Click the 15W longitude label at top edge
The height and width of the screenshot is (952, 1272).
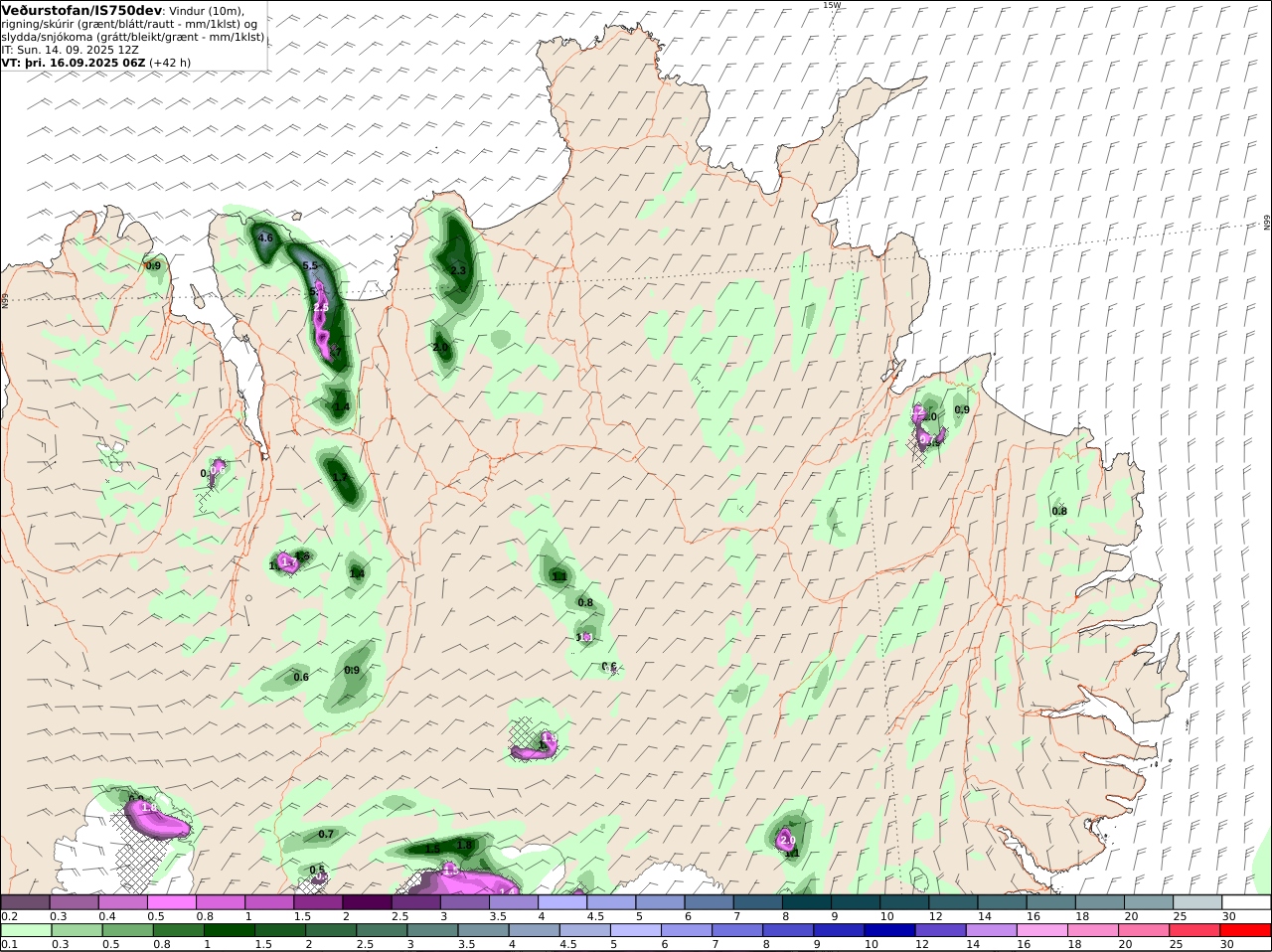(x=832, y=5)
